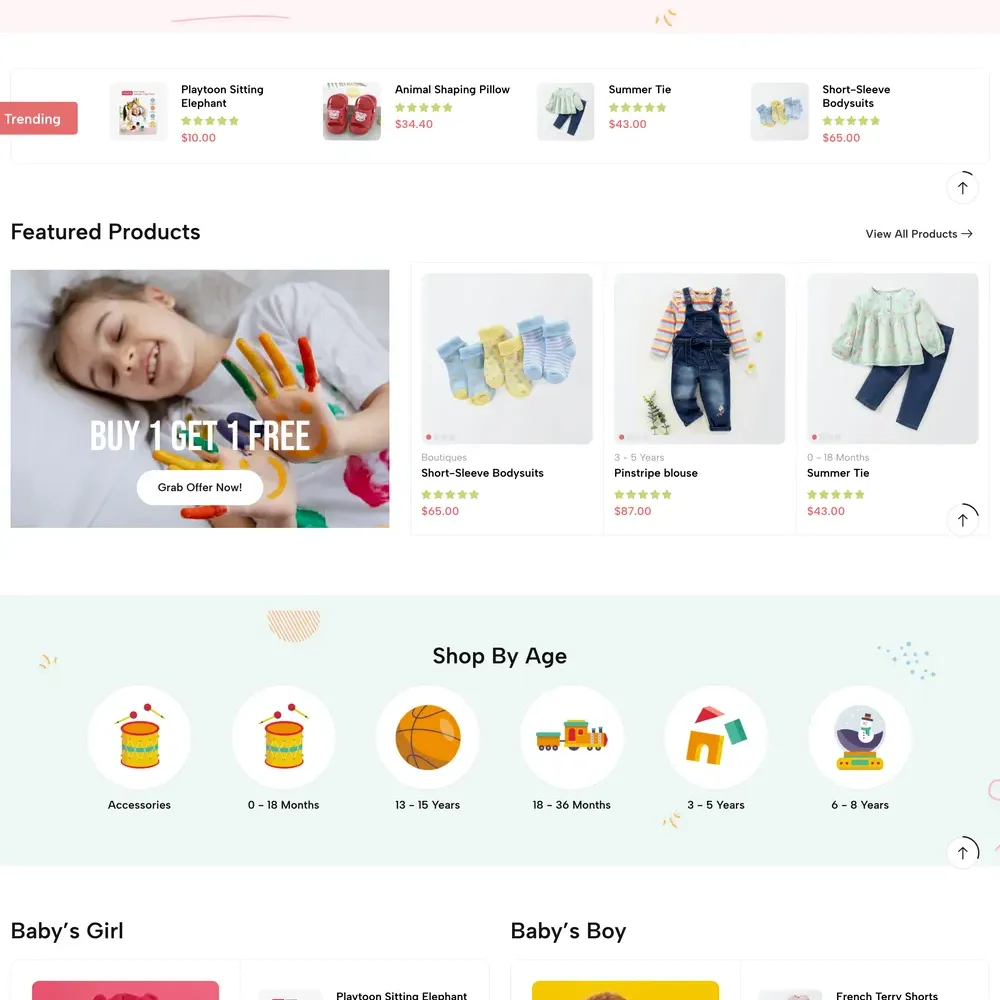Click View All Products link

pyautogui.click(x=918, y=234)
